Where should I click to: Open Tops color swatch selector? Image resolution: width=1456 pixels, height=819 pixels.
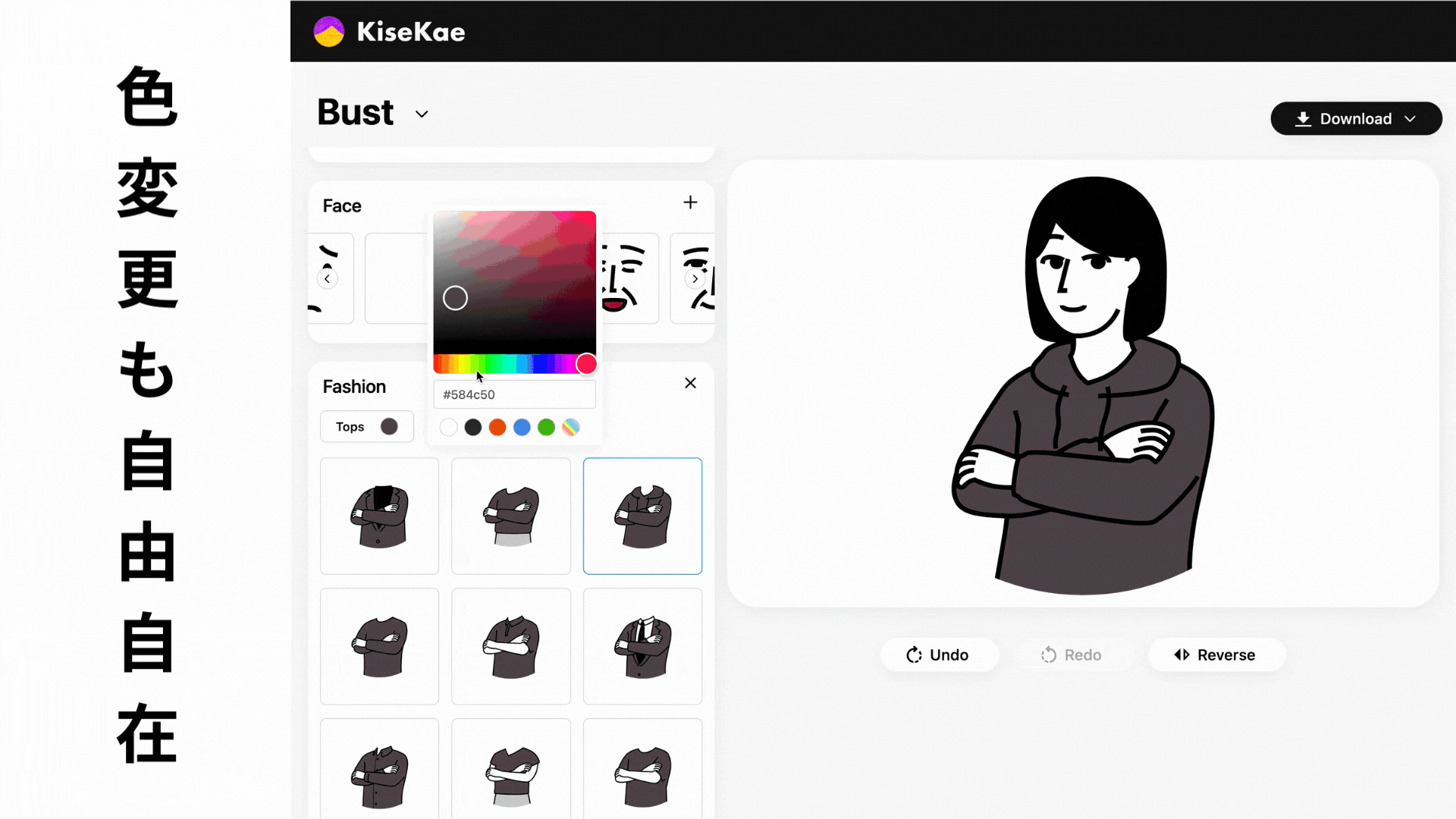coord(389,426)
